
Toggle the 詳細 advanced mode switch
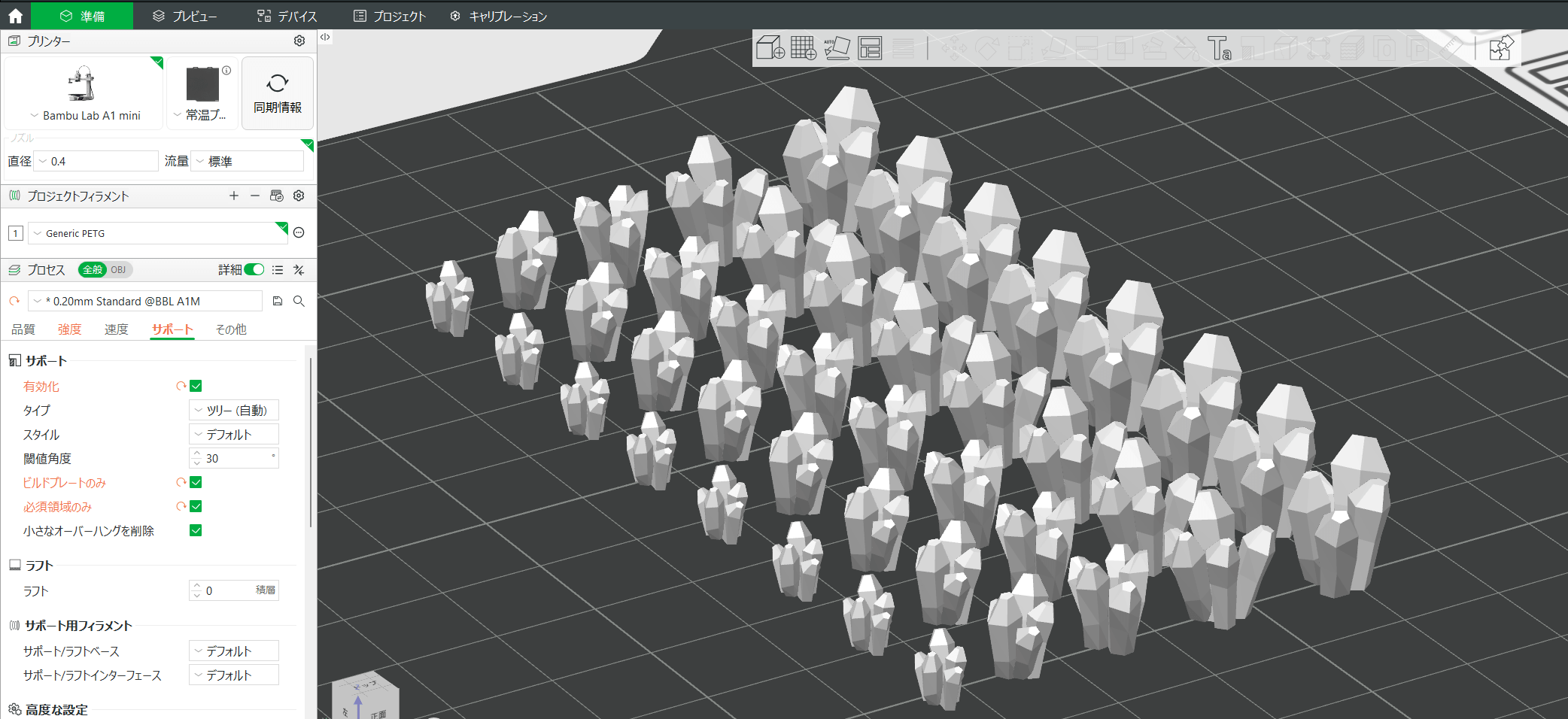(254, 269)
